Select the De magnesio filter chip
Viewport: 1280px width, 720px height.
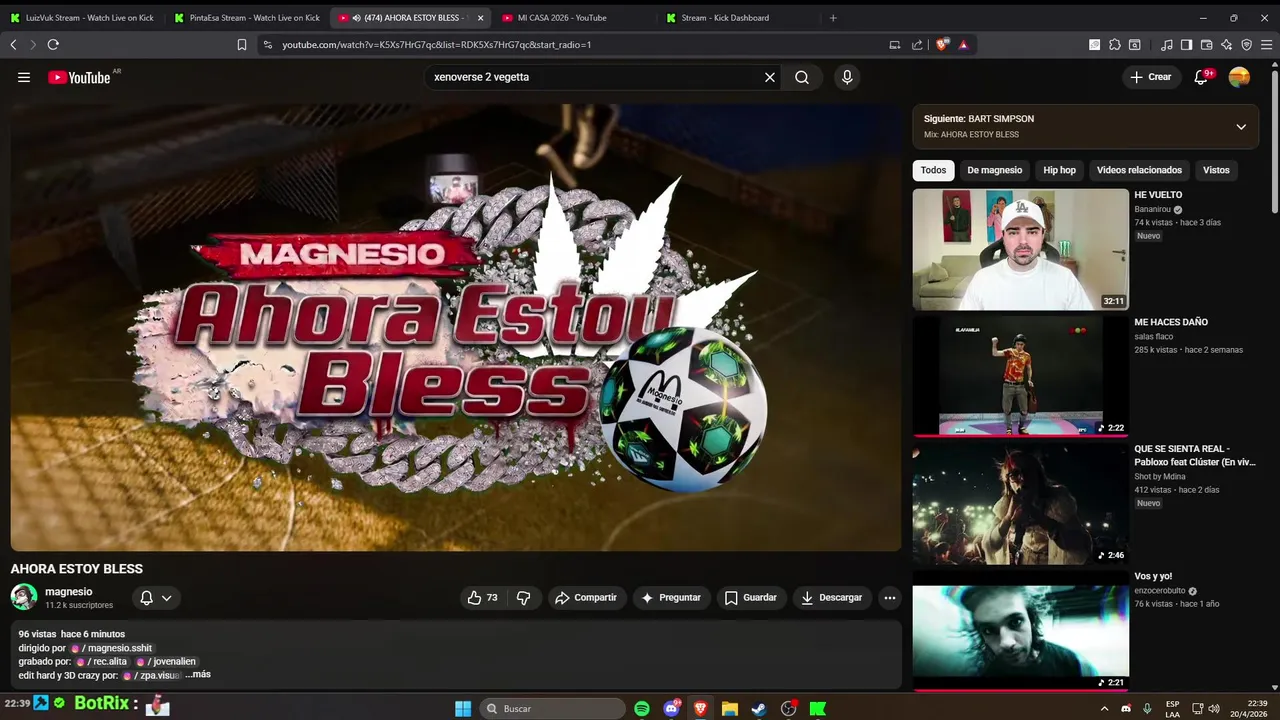pos(995,170)
